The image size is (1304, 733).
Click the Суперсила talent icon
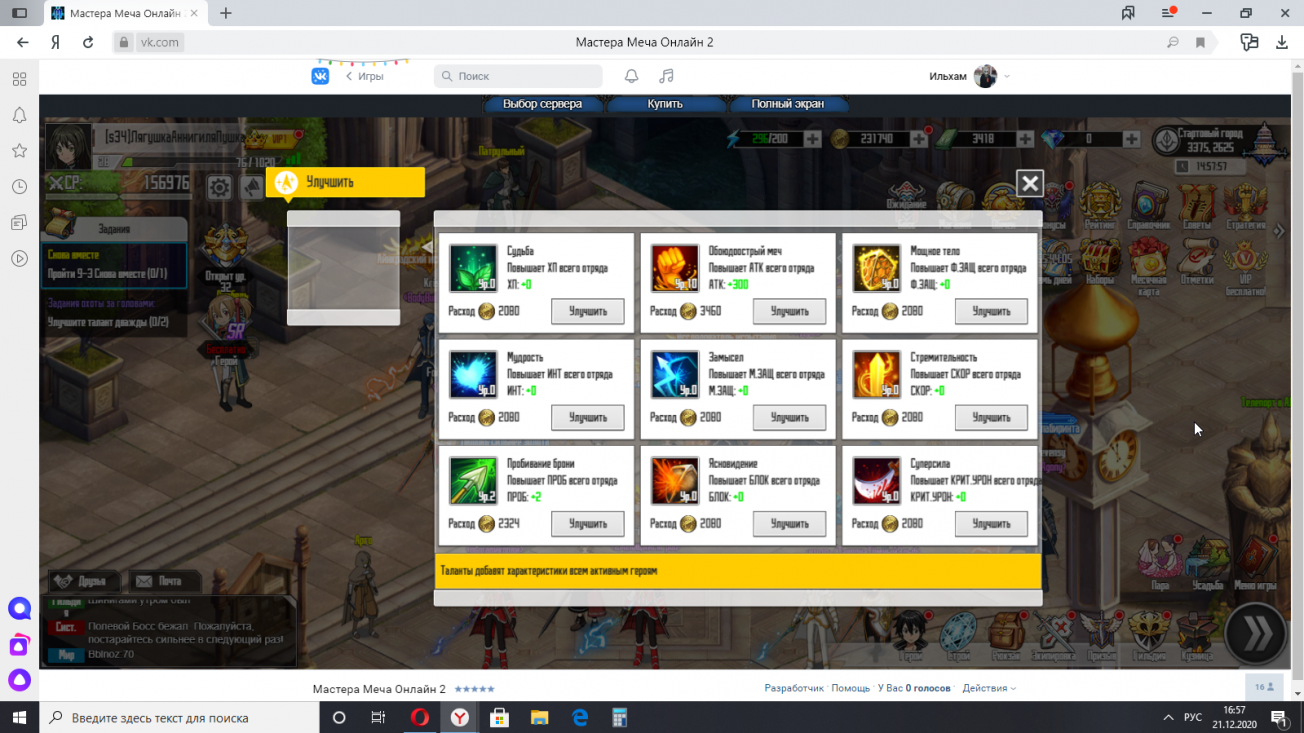(876, 481)
